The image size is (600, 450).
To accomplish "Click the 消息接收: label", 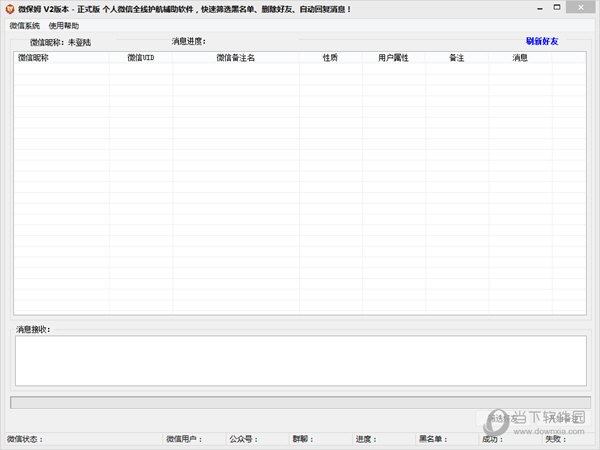I will point(33,329).
